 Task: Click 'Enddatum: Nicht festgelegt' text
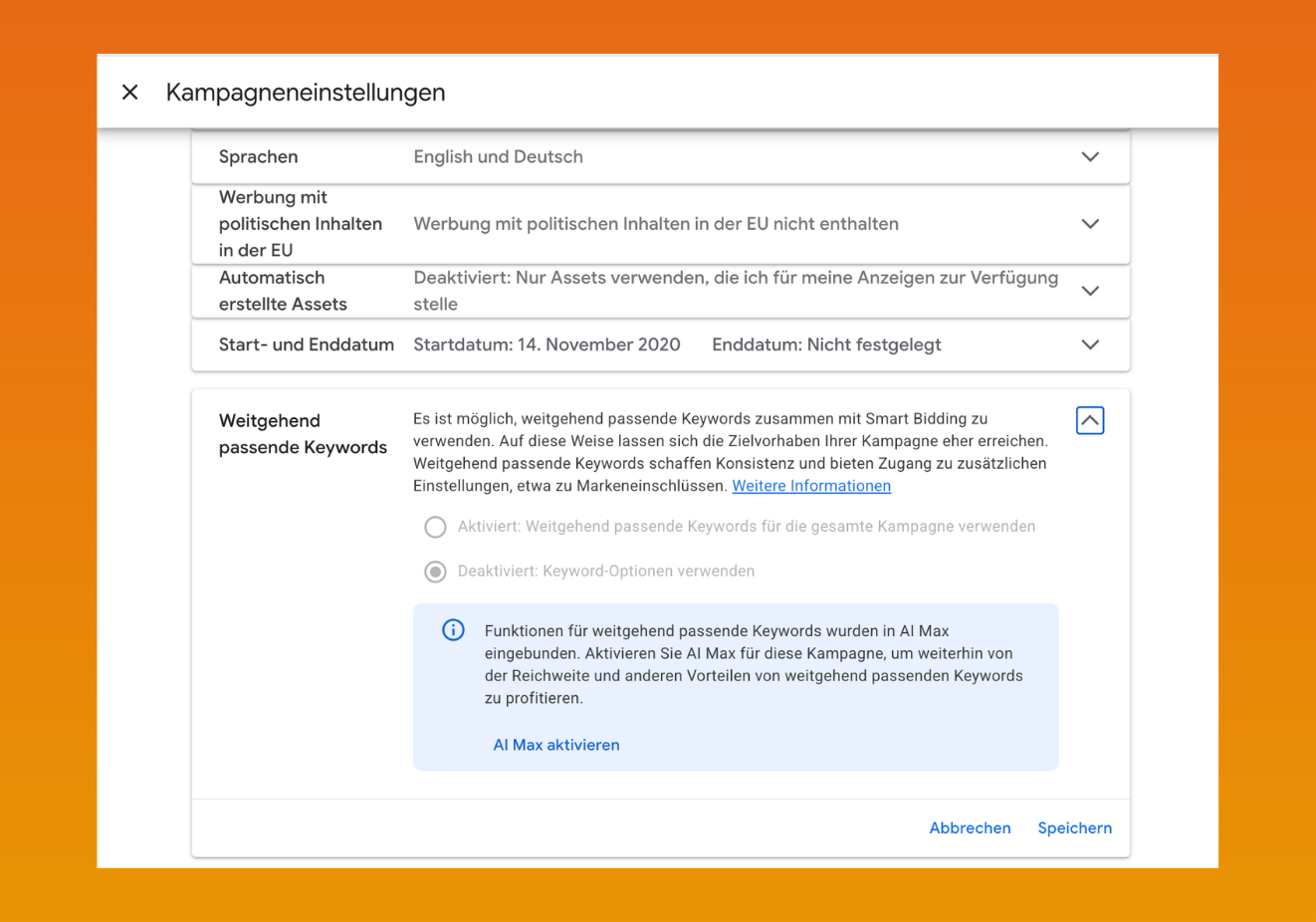(826, 345)
